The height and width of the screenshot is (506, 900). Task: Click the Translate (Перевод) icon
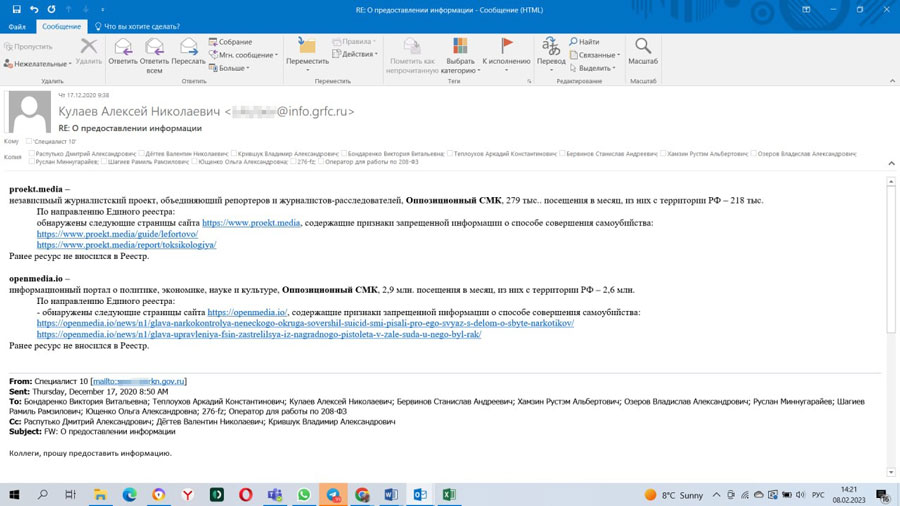[x=551, y=52]
